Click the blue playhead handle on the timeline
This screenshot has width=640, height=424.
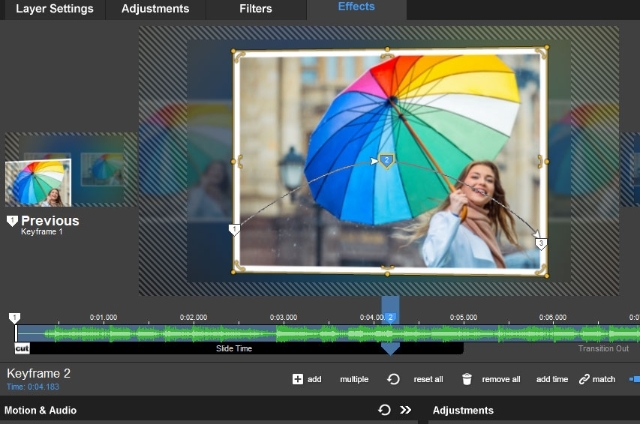390,348
